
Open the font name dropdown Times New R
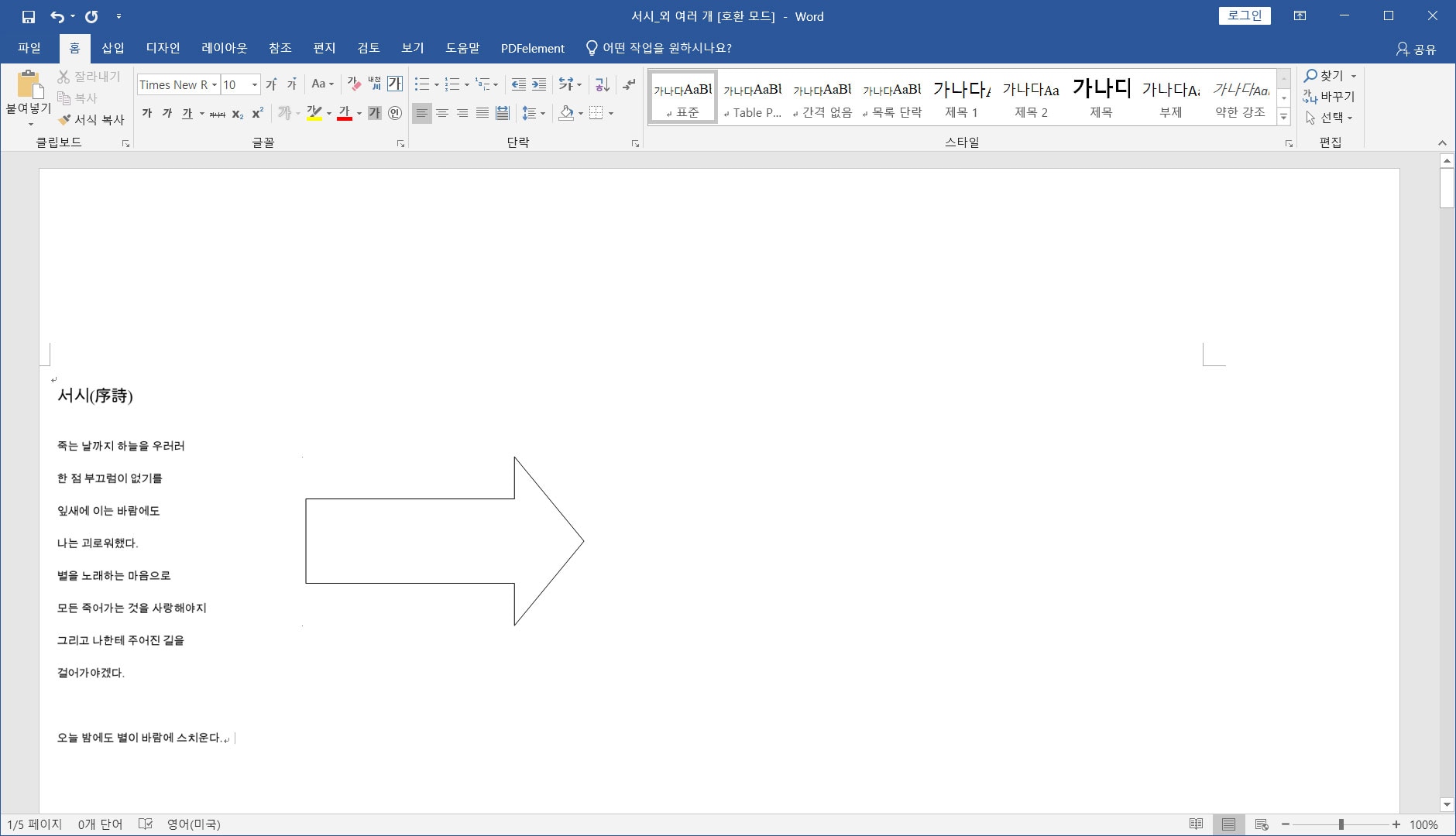pos(215,84)
